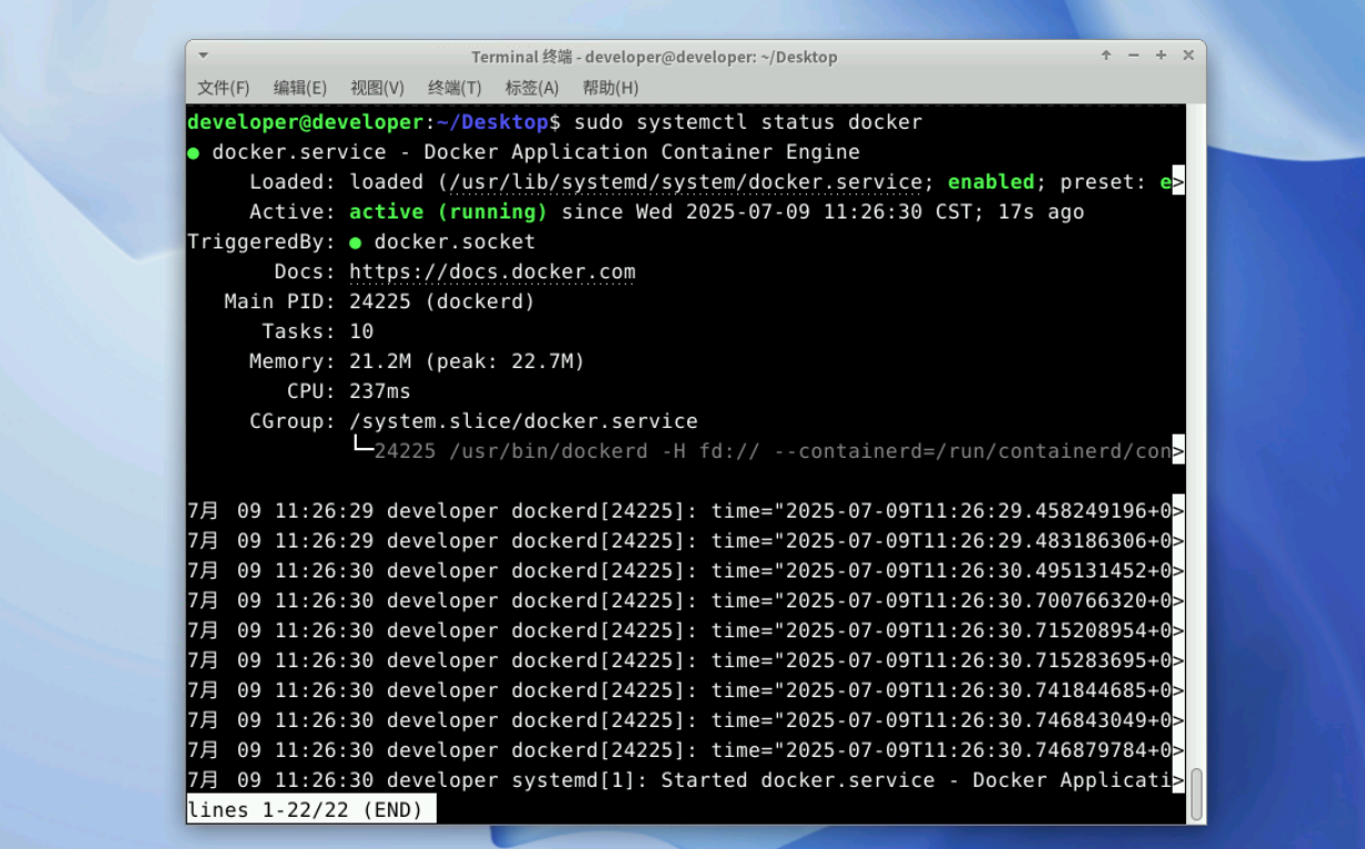This screenshot has height=849, width=1365.
Task: Click the log line with timestamp 11:26:30.715283695
Action: click(x=686, y=661)
